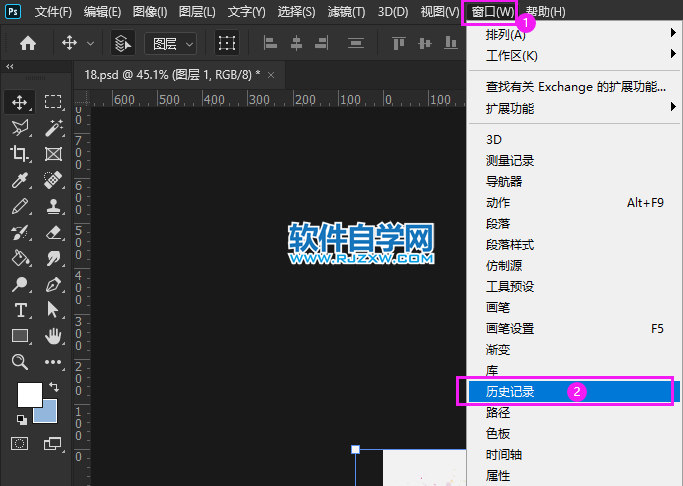This screenshot has height=486, width=683.
Task: Open the 编辑(E) menu
Action: click(x=102, y=12)
